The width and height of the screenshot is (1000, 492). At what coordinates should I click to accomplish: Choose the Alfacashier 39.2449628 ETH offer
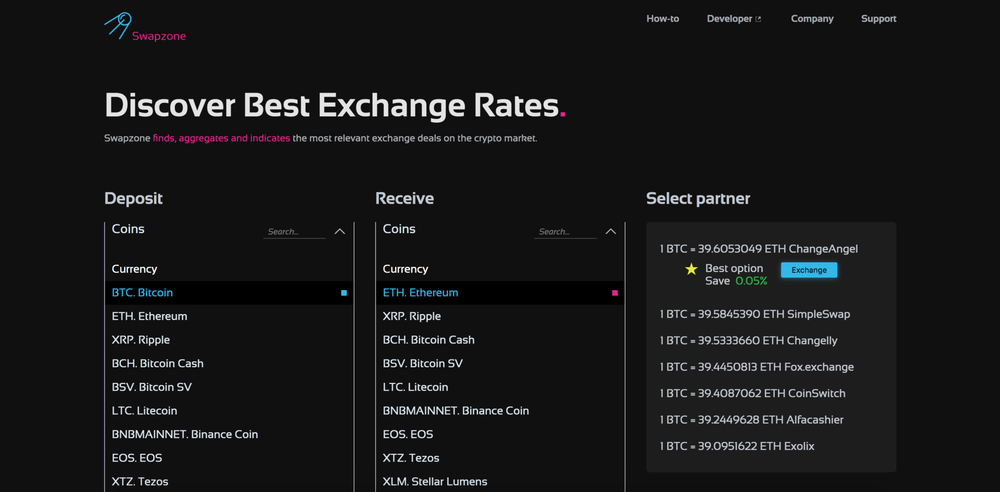752,420
